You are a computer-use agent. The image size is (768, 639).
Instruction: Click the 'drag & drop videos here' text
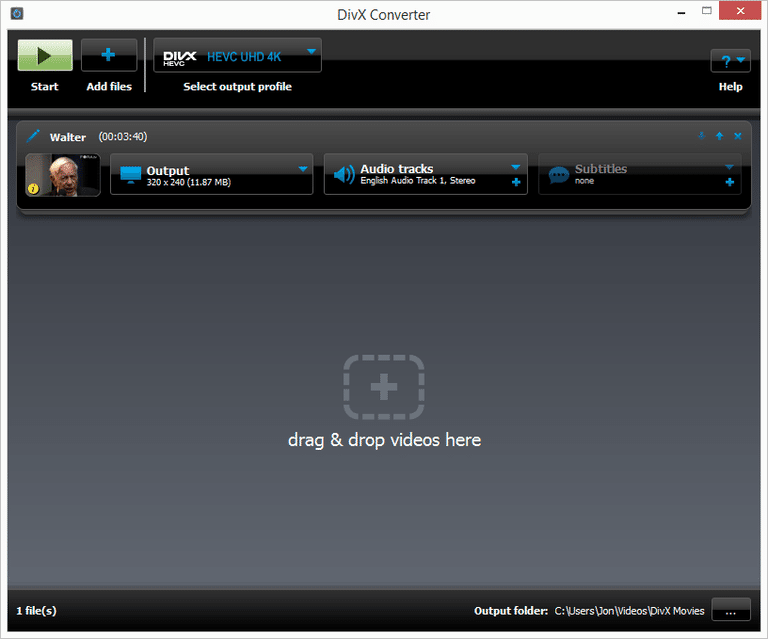coord(384,440)
